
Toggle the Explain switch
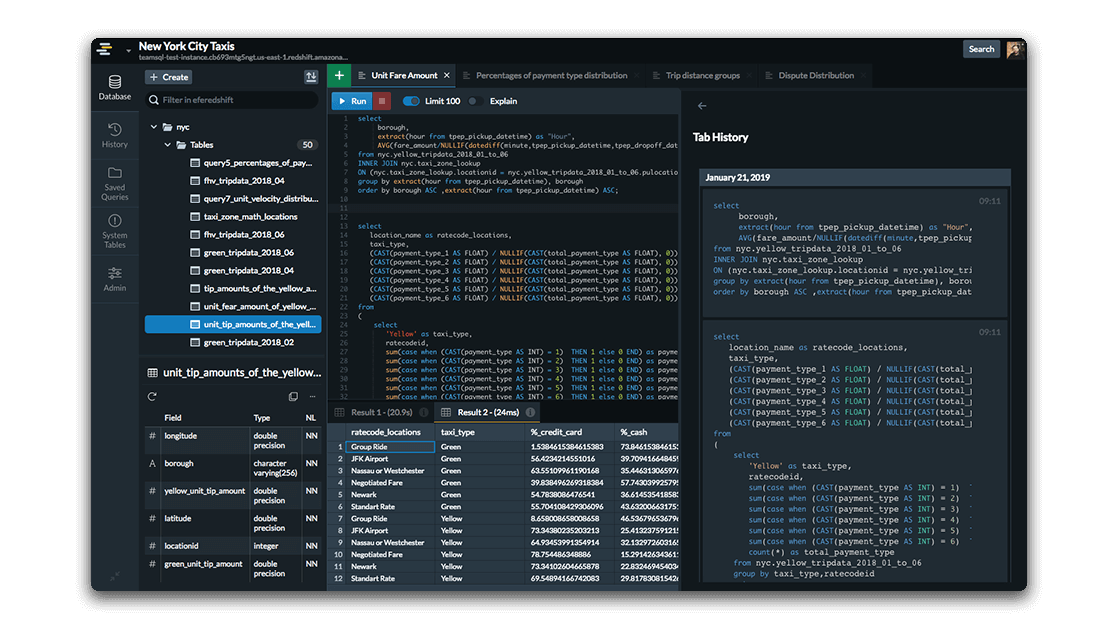475,101
